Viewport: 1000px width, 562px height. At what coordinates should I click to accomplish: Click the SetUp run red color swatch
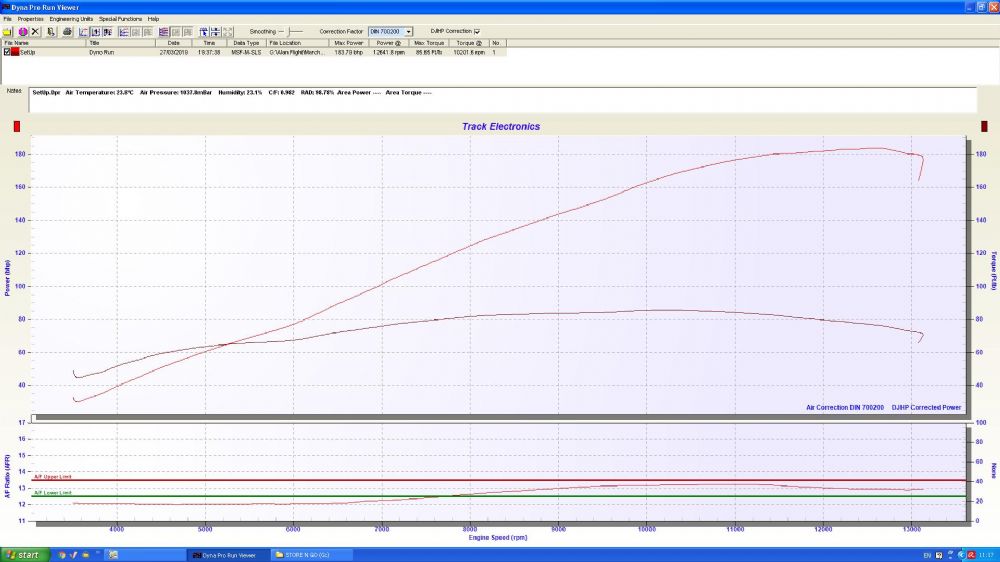16,52
